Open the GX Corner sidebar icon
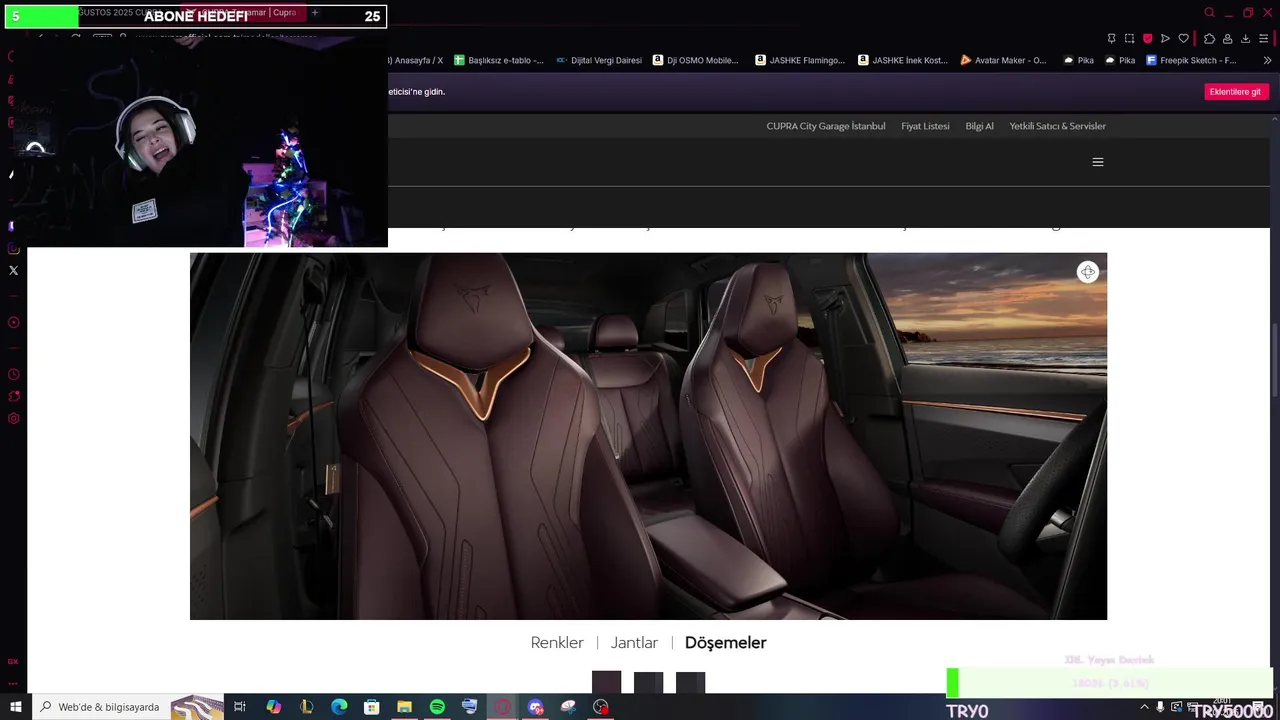The height and width of the screenshot is (720, 1280). (13, 661)
